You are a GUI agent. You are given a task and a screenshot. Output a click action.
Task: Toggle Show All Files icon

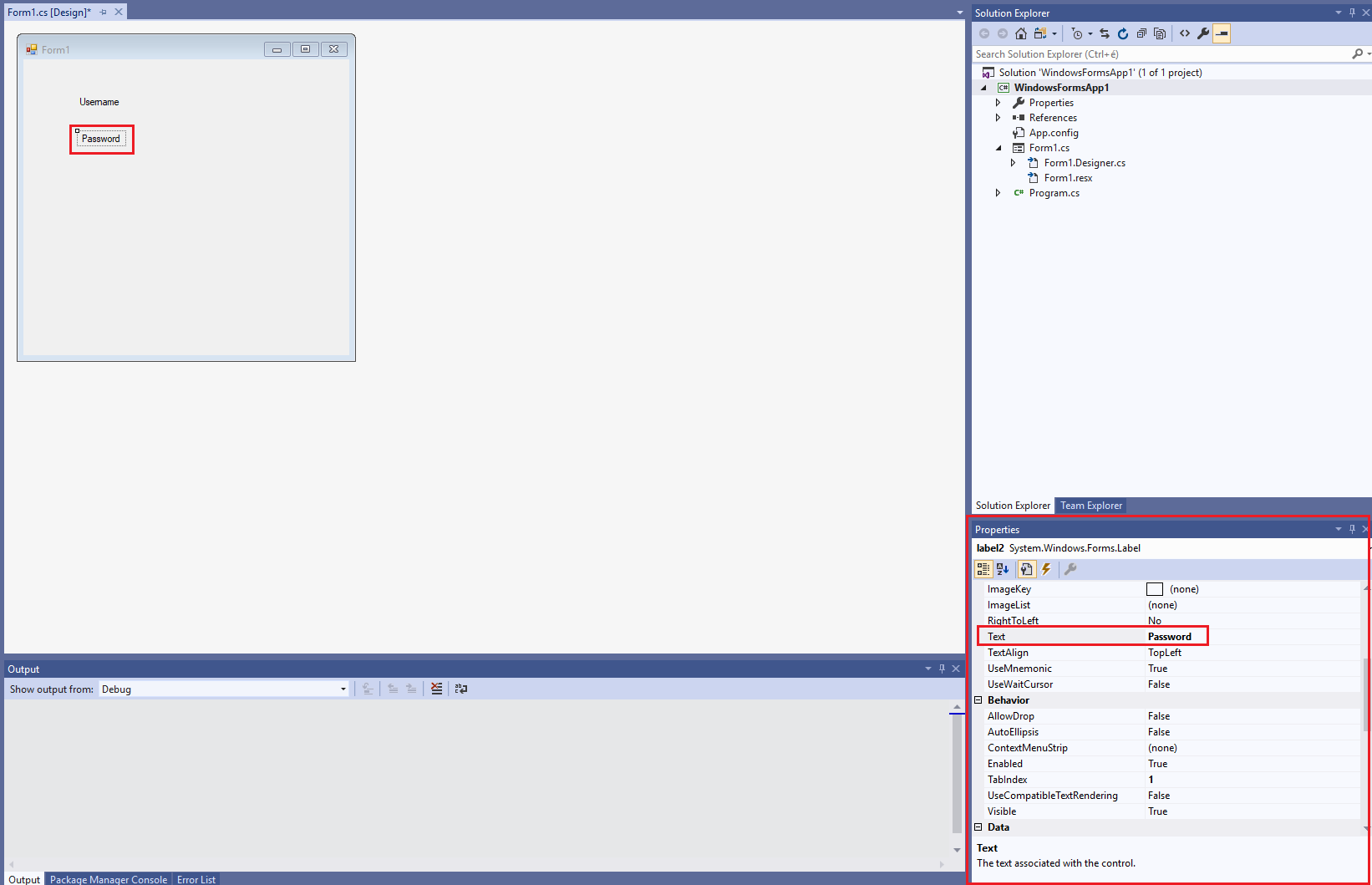(x=1160, y=33)
